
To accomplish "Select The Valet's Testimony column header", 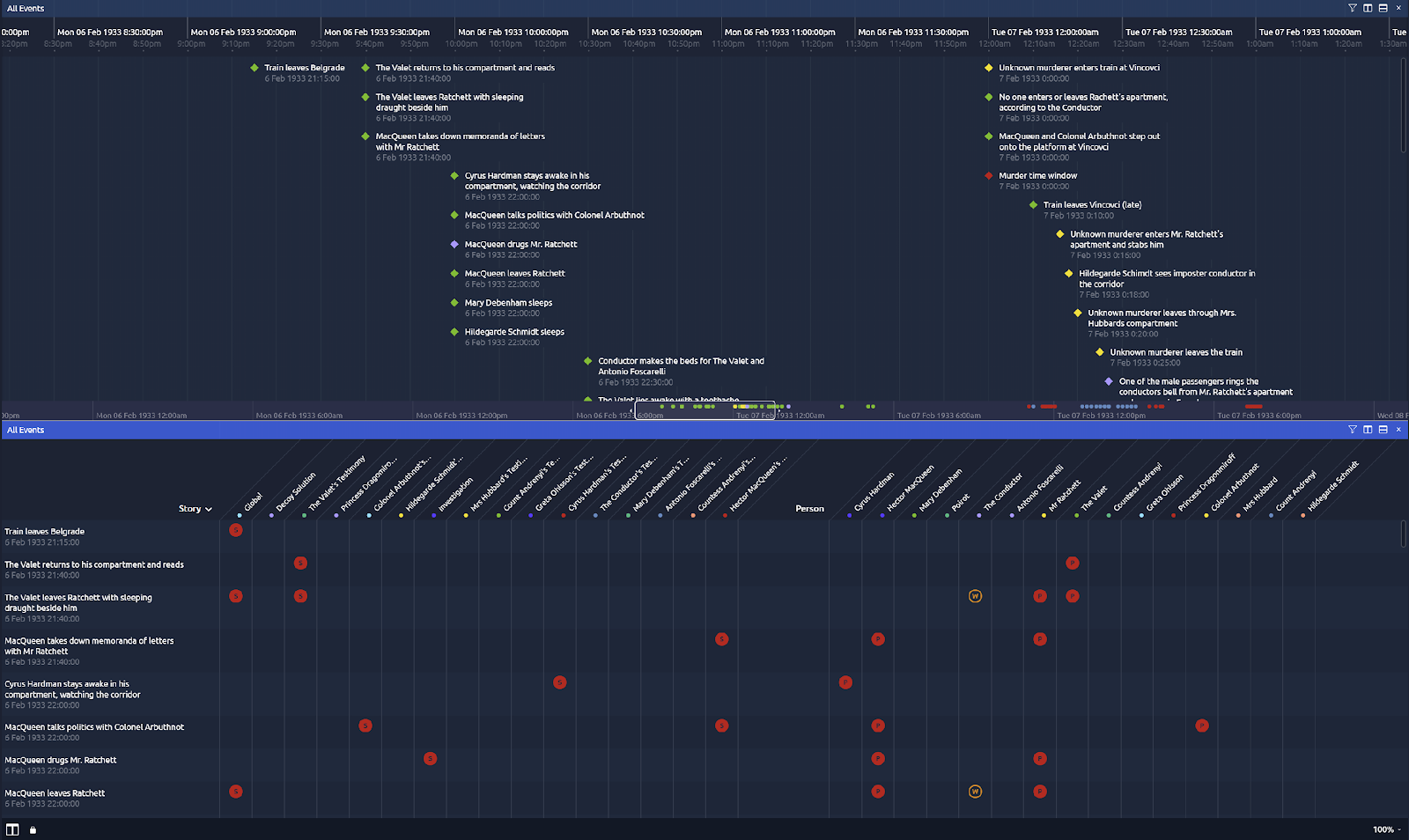I will pos(336,484).
